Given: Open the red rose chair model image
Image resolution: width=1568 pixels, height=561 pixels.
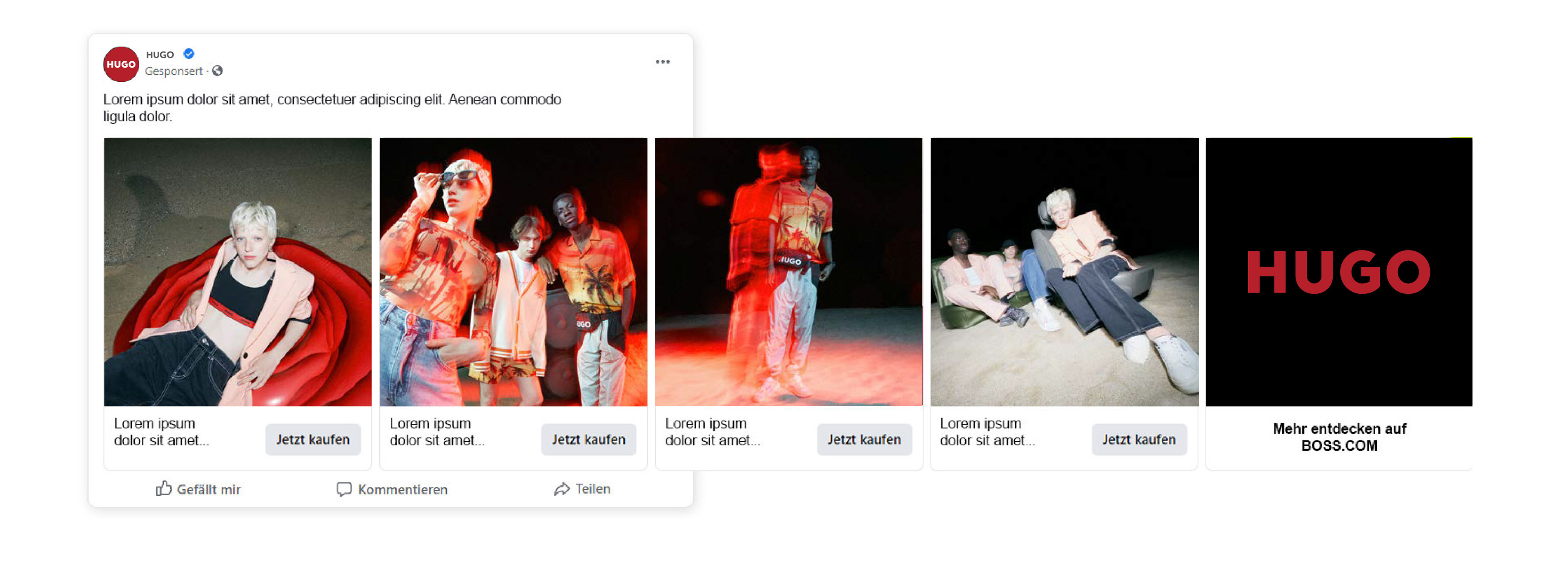Looking at the screenshot, I should point(237,272).
